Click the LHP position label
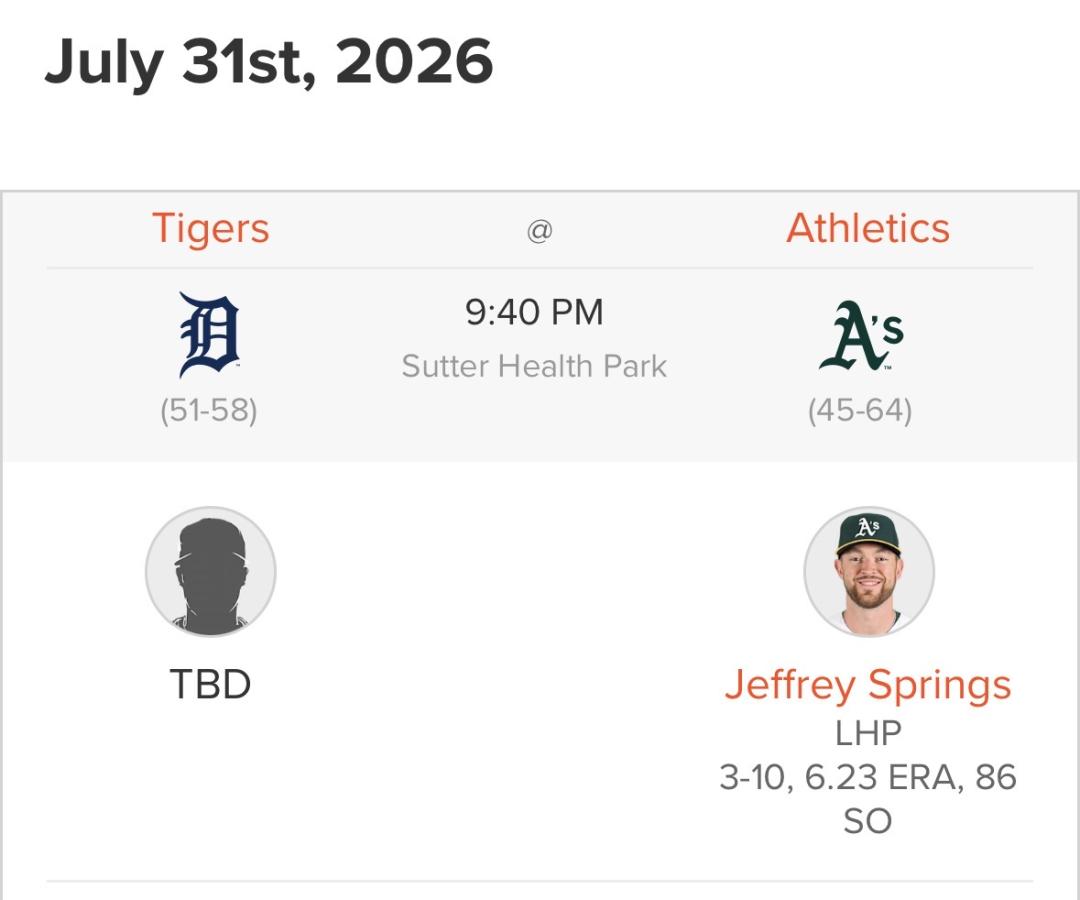 tap(868, 733)
